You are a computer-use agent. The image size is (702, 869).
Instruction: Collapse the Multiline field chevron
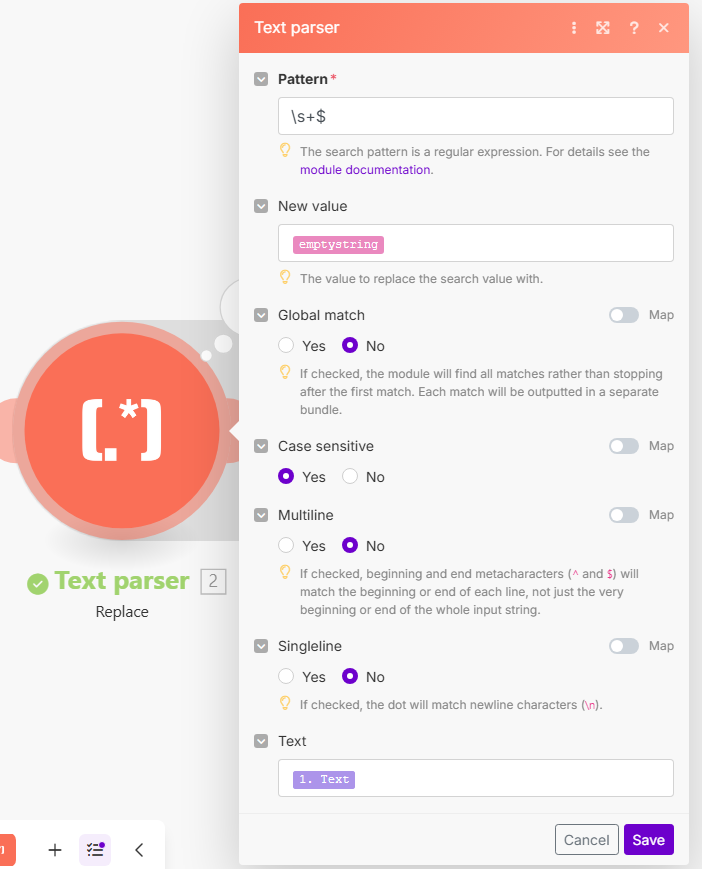[x=261, y=515]
